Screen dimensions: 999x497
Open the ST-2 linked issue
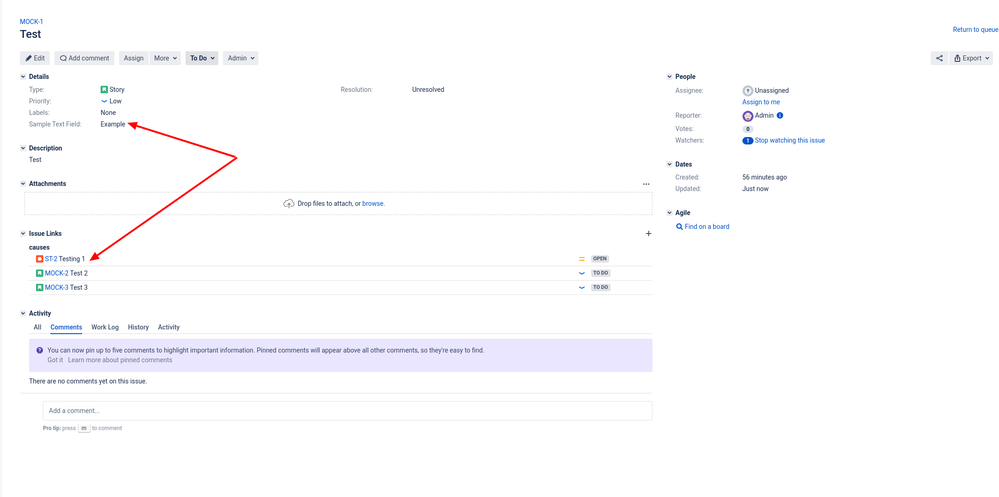51,259
